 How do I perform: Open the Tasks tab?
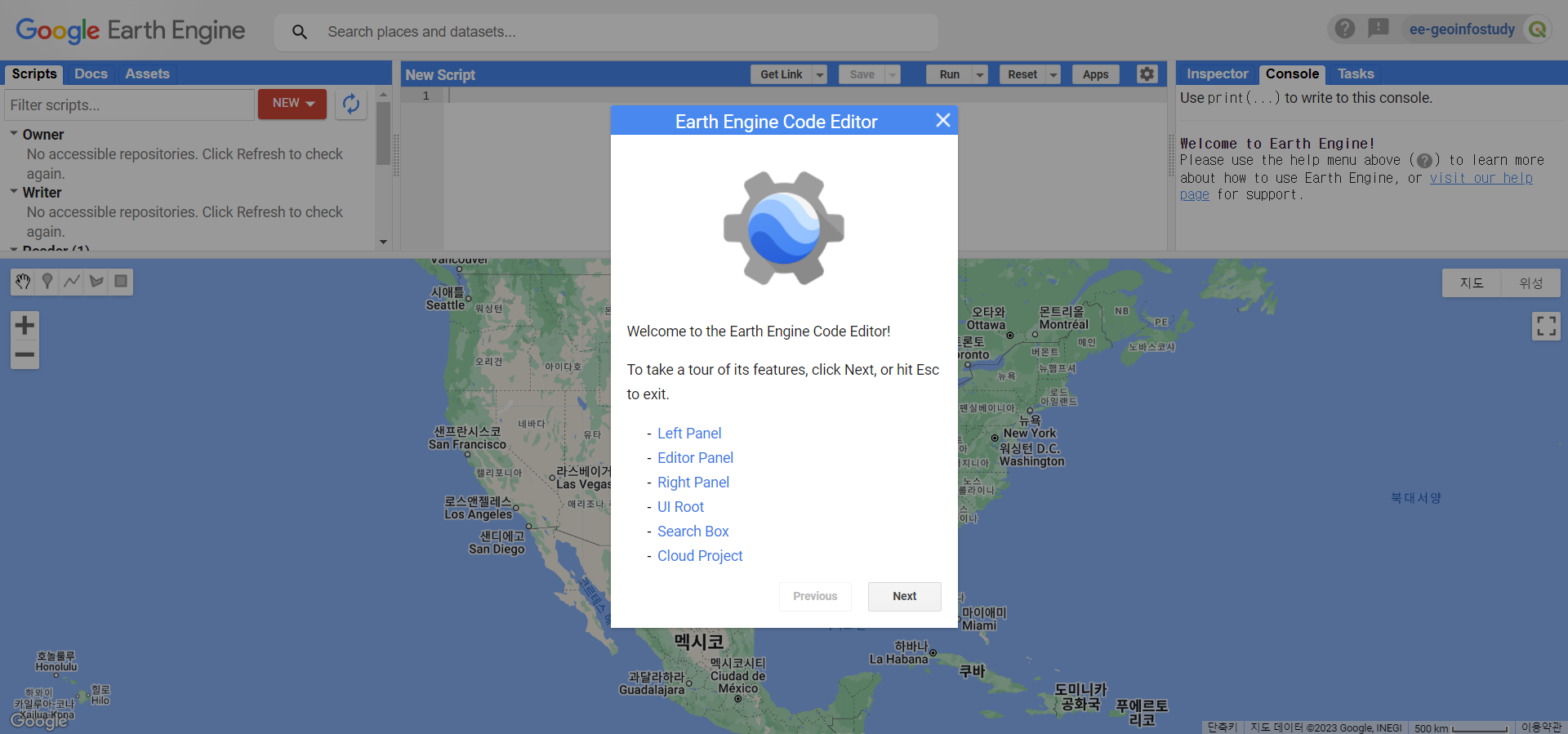1356,73
